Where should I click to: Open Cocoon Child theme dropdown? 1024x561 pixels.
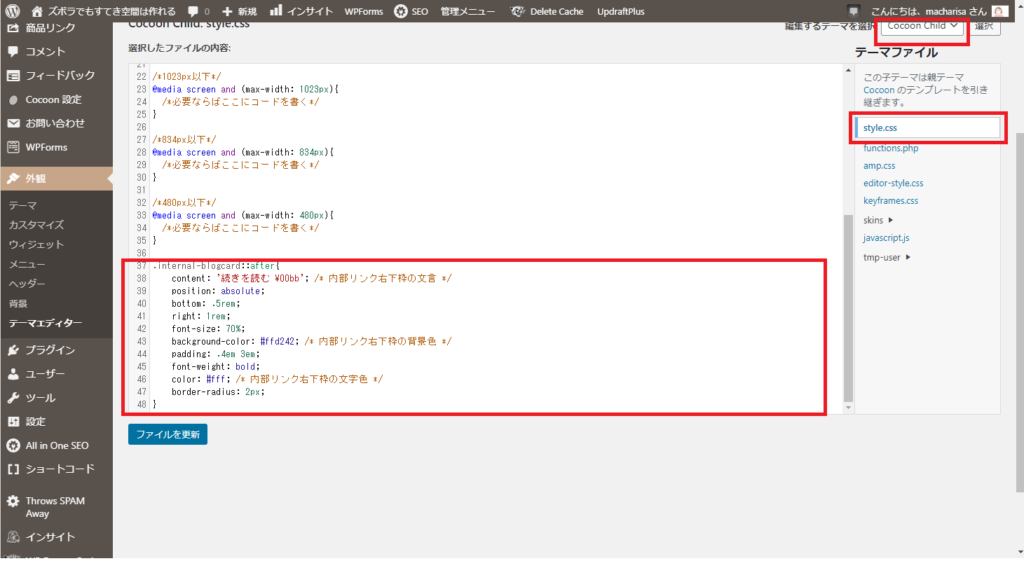pyautogui.click(x=921, y=26)
